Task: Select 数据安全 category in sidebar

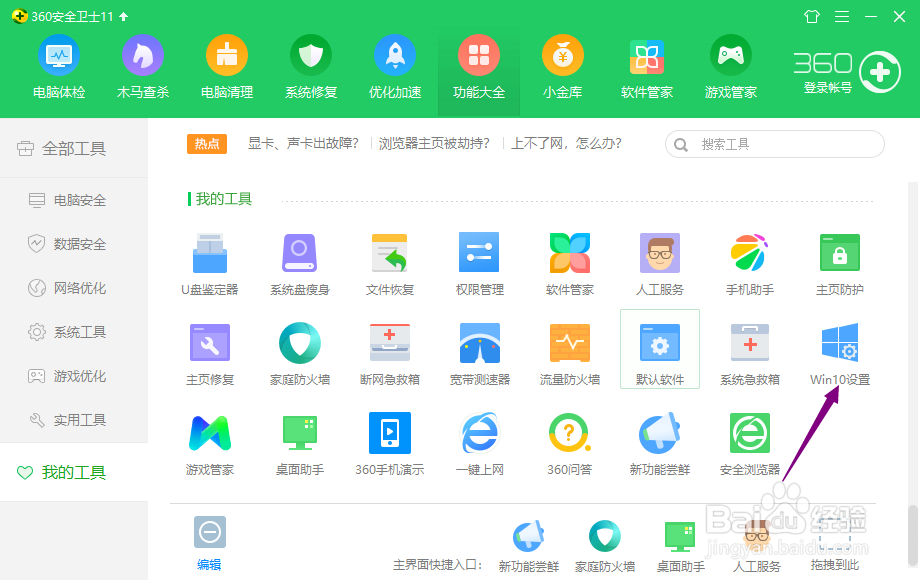Action: coord(74,244)
